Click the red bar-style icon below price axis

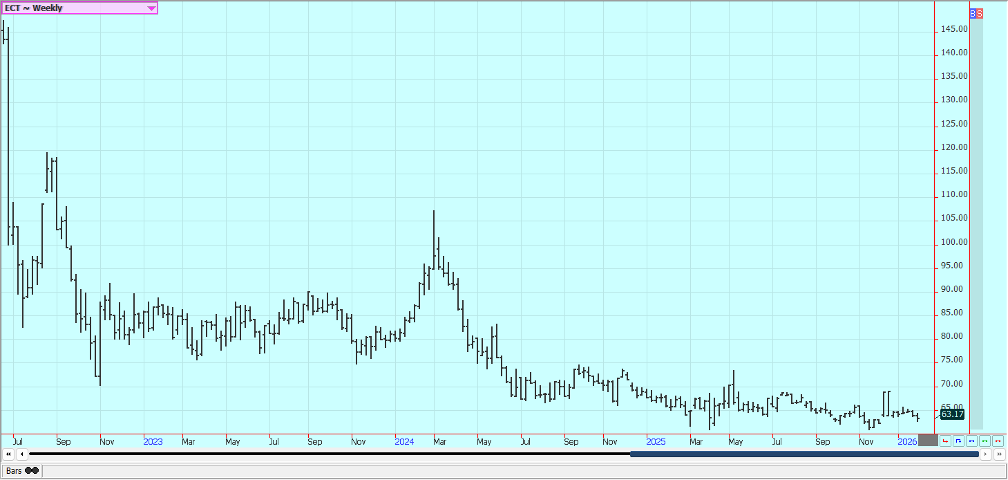click(x=945, y=440)
